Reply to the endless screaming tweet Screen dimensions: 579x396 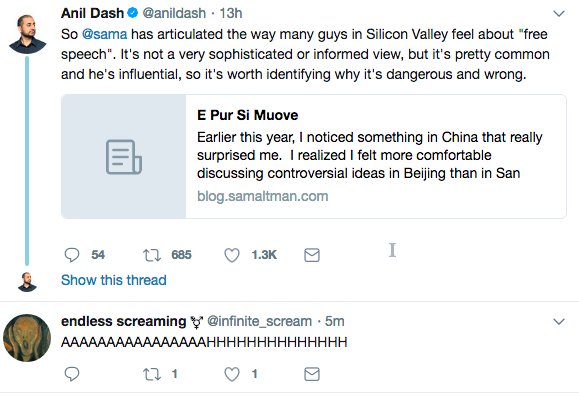tap(72, 374)
